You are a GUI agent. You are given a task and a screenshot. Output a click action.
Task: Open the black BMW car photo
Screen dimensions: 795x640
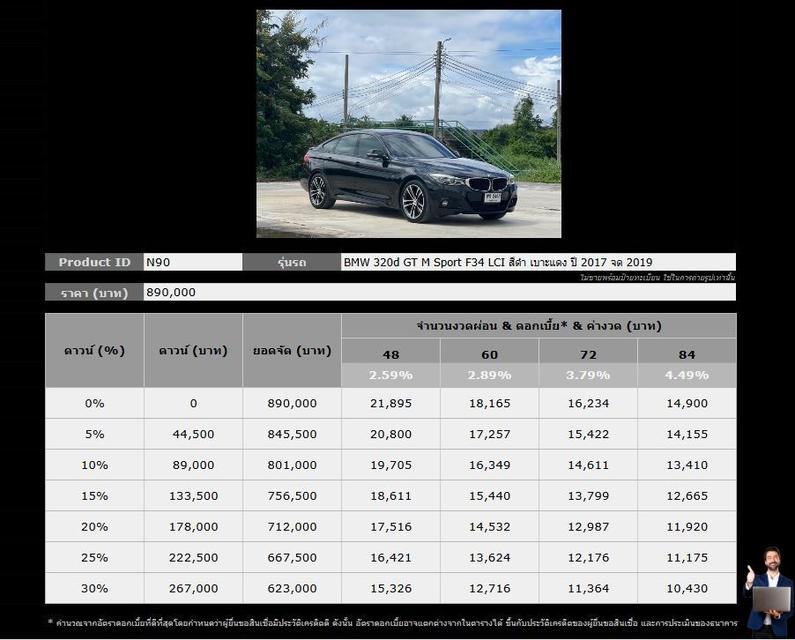pos(408,123)
